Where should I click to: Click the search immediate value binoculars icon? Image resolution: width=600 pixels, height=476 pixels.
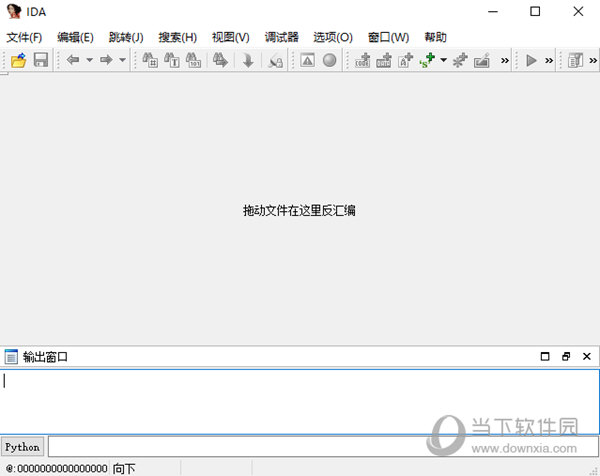(x=150, y=60)
